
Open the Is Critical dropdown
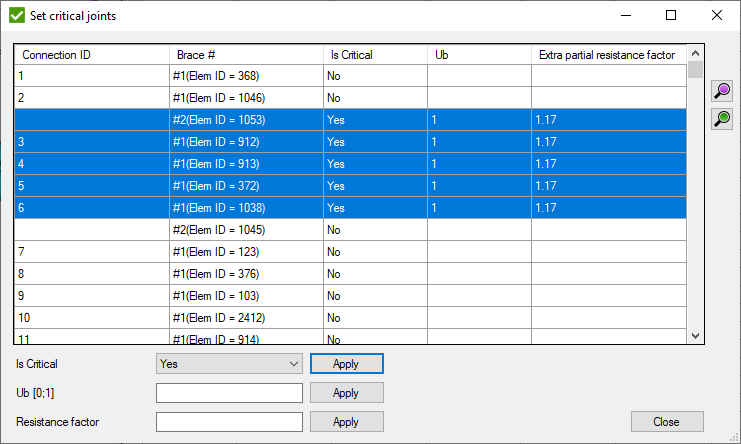pos(229,364)
